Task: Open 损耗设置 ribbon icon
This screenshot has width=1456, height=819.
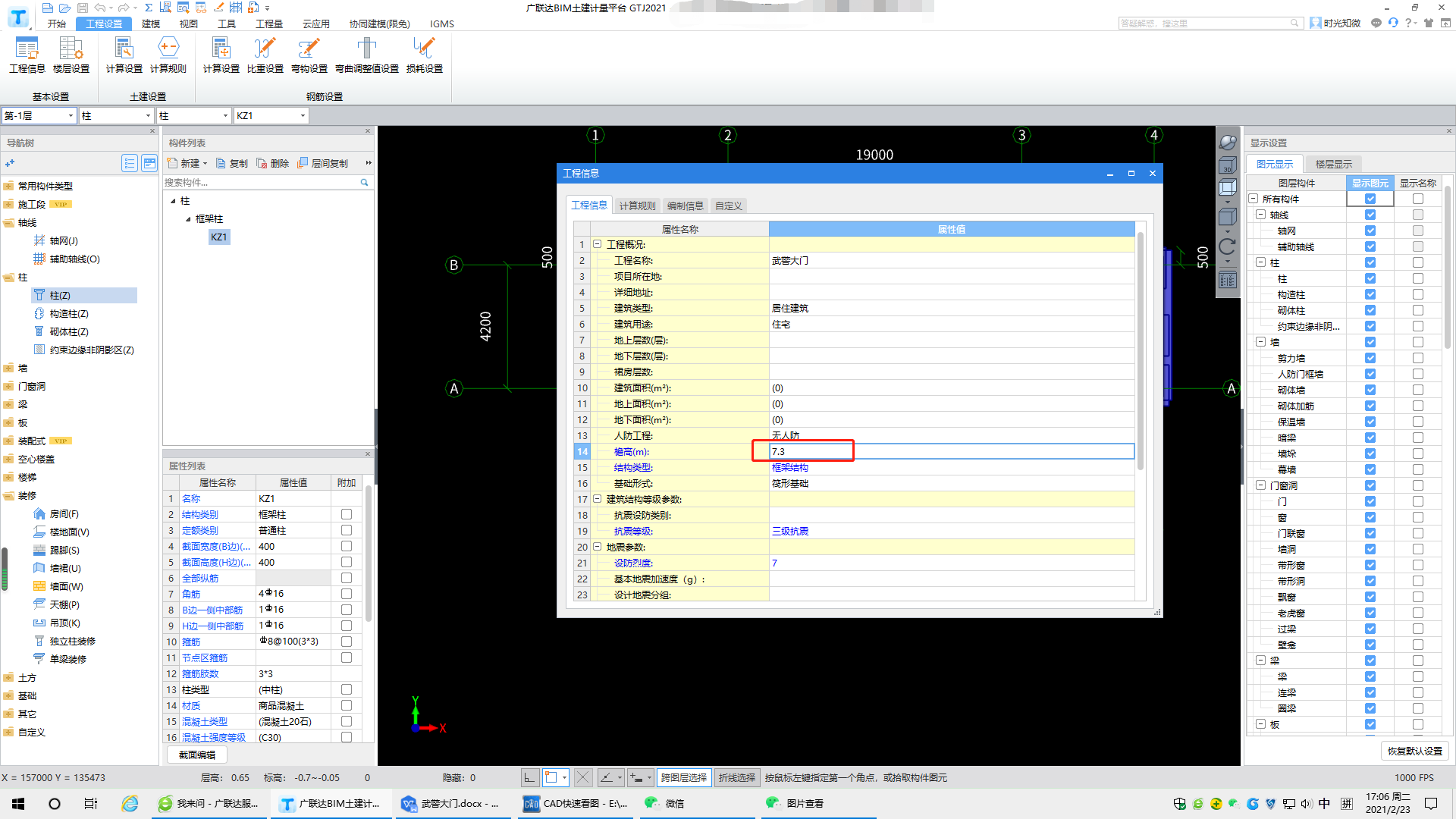Action: [x=424, y=55]
